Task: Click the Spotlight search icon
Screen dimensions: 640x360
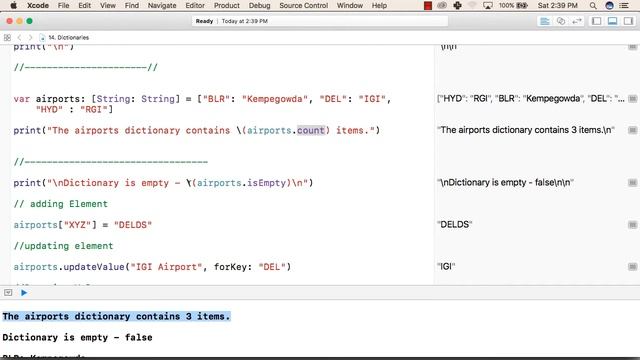Action: pos(593,5)
